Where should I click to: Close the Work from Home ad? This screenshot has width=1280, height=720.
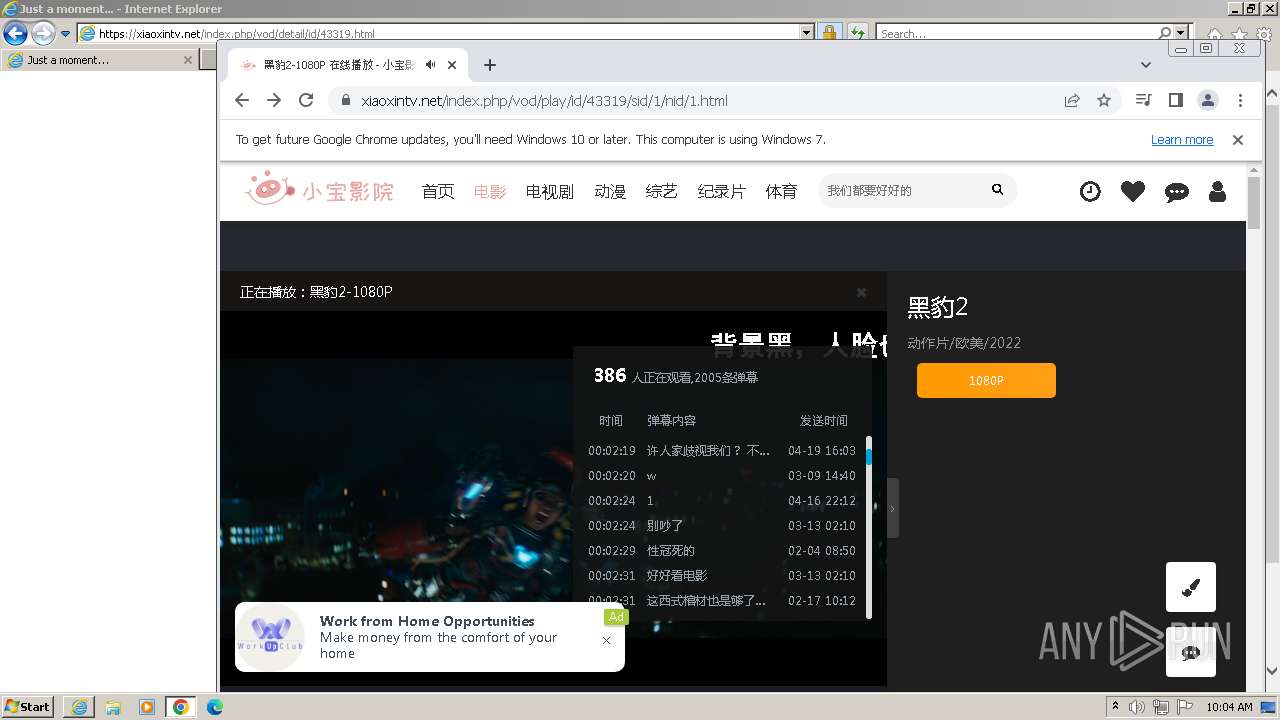tap(606, 641)
